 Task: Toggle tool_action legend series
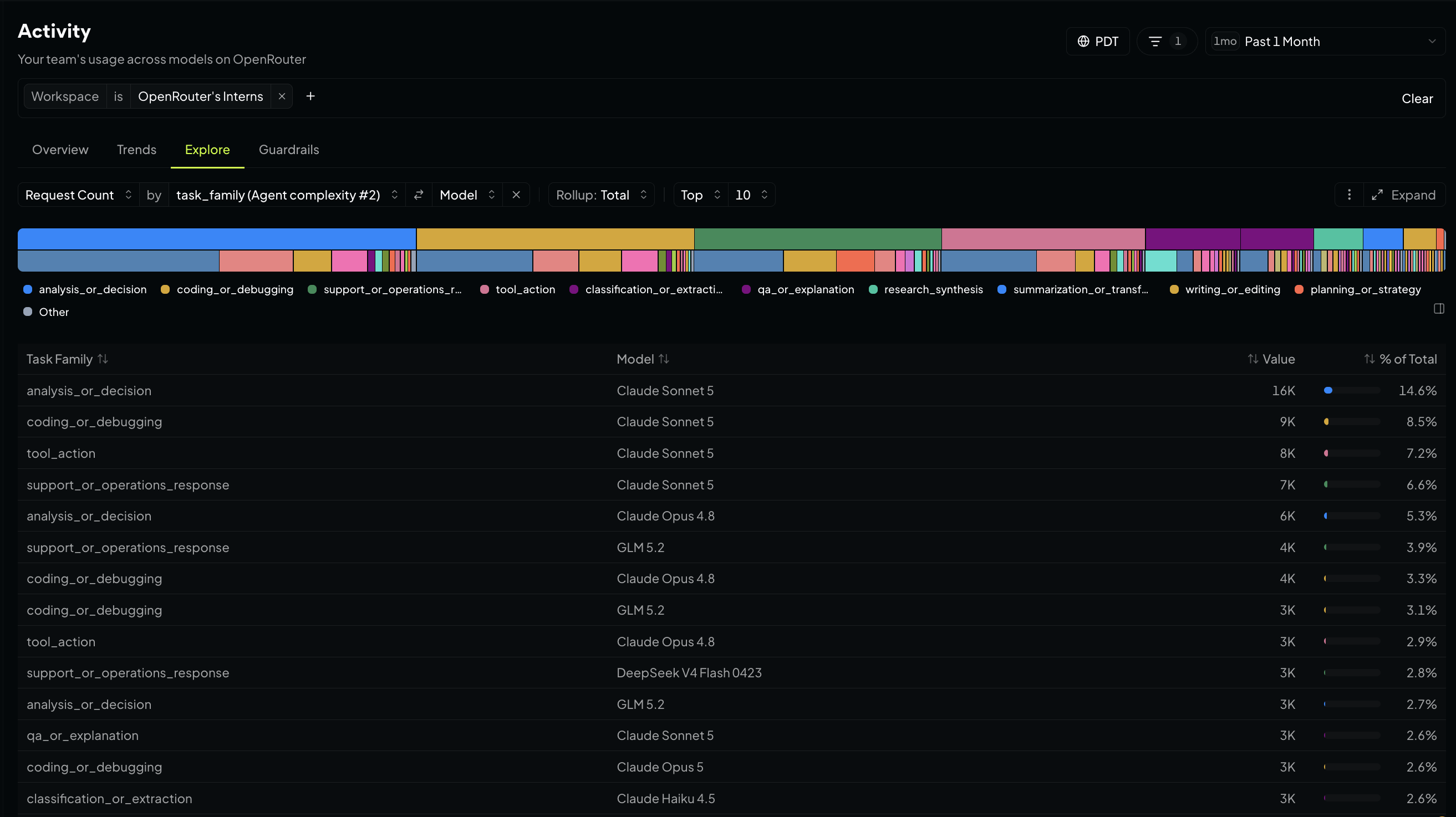[x=518, y=289]
